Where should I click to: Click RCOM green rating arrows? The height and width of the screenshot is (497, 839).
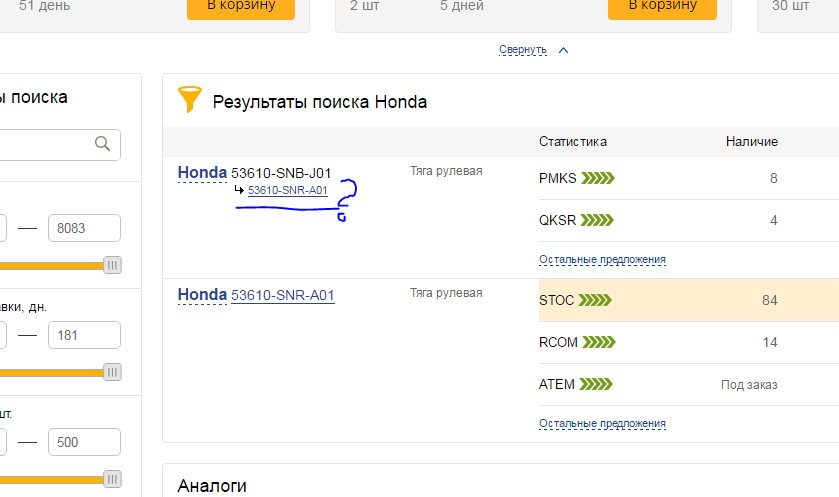(x=598, y=342)
